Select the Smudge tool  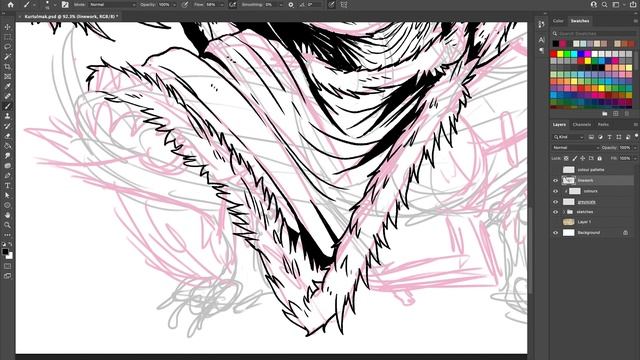pyautogui.click(x=7, y=156)
